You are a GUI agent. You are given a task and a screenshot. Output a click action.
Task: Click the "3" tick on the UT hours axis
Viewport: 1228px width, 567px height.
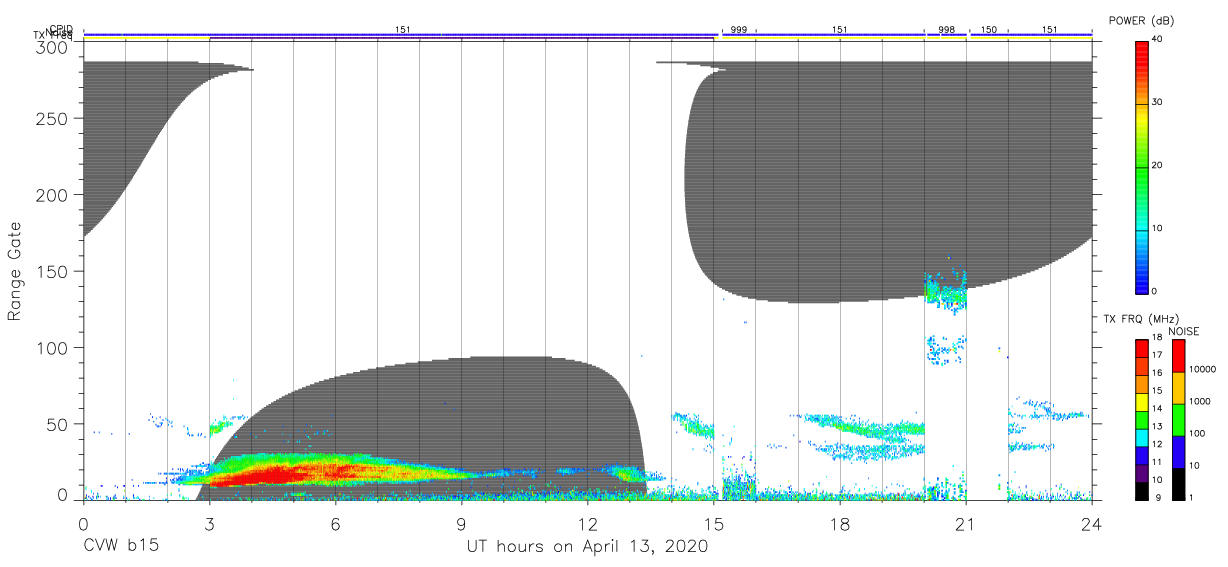(x=209, y=523)
